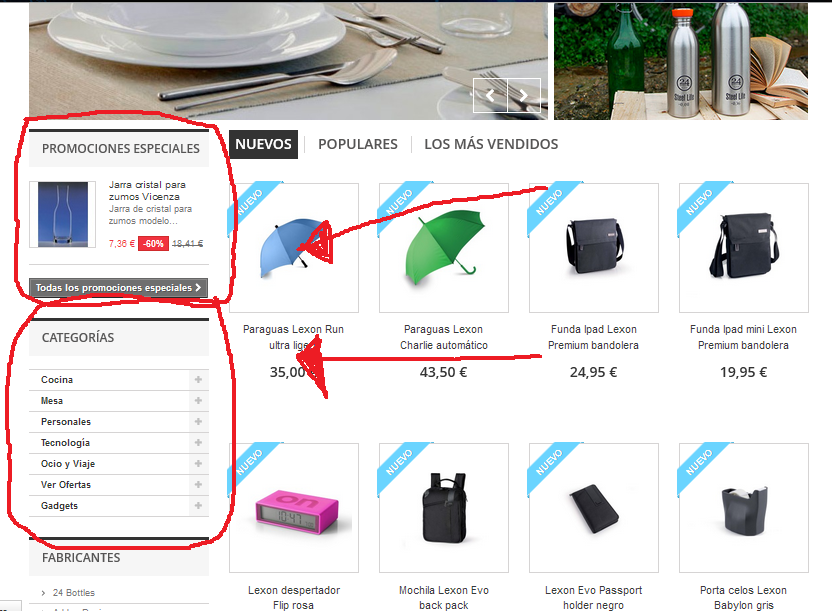Click the pink Lexon despertador Flip image
832x611 pixels.
(x=294, y=508)
